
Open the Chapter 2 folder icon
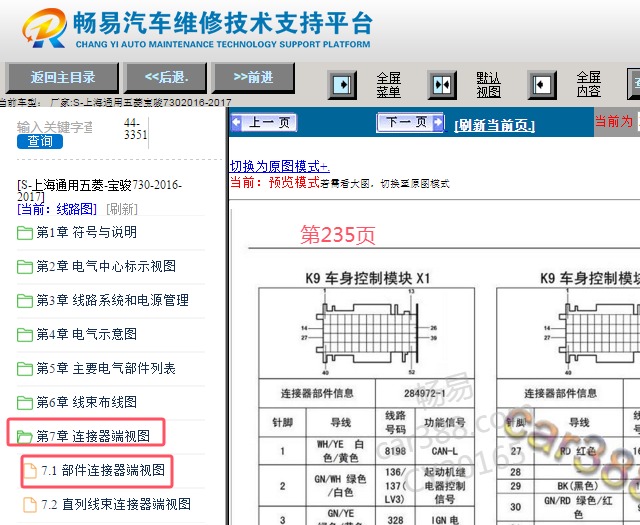point(25,267)
